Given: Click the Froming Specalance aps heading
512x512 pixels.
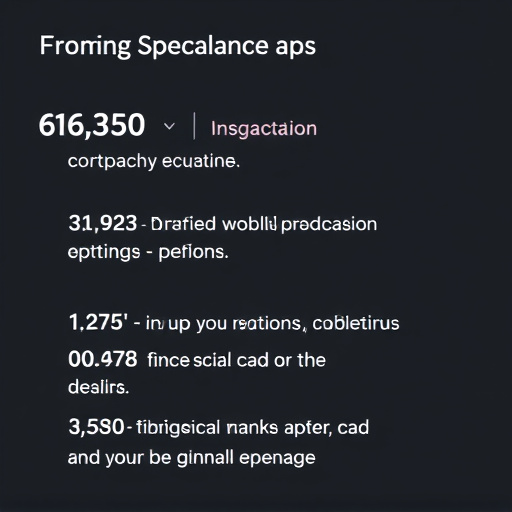Looking at the screenshot, I should (x=178, y=46).
